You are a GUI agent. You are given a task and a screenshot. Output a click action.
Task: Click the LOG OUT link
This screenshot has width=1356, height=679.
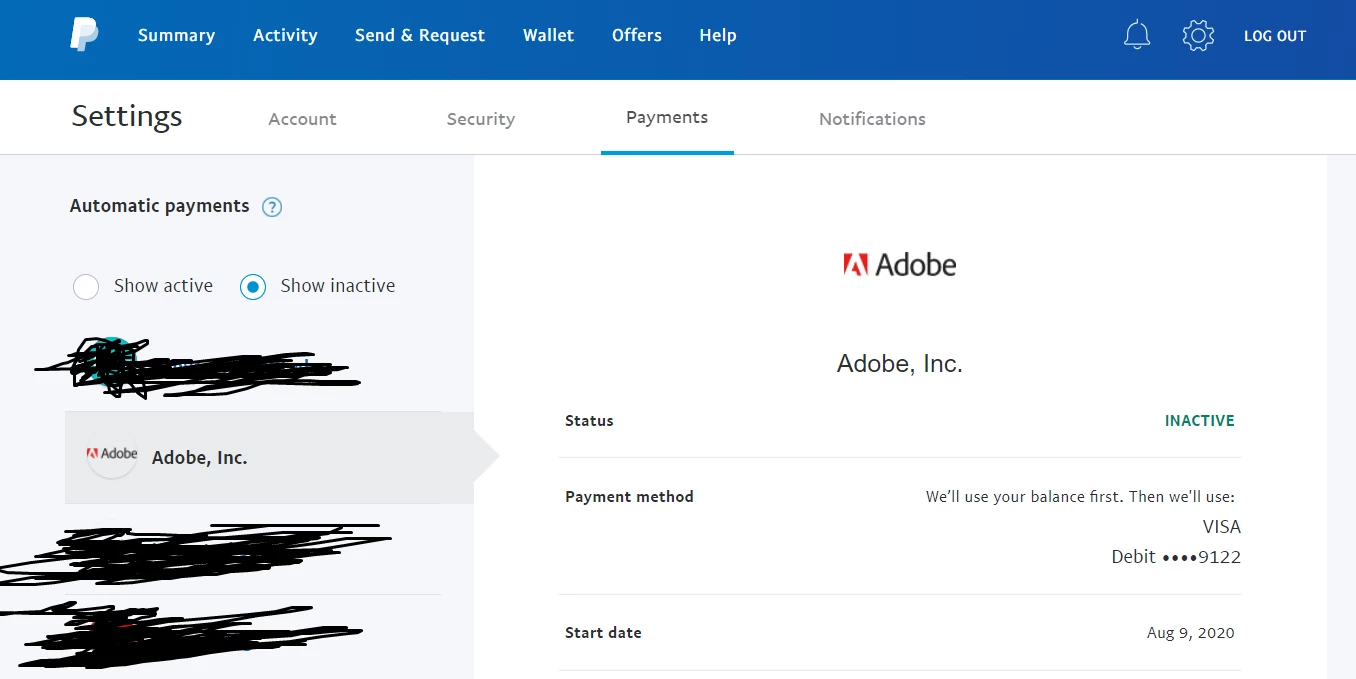[1275, 36]
